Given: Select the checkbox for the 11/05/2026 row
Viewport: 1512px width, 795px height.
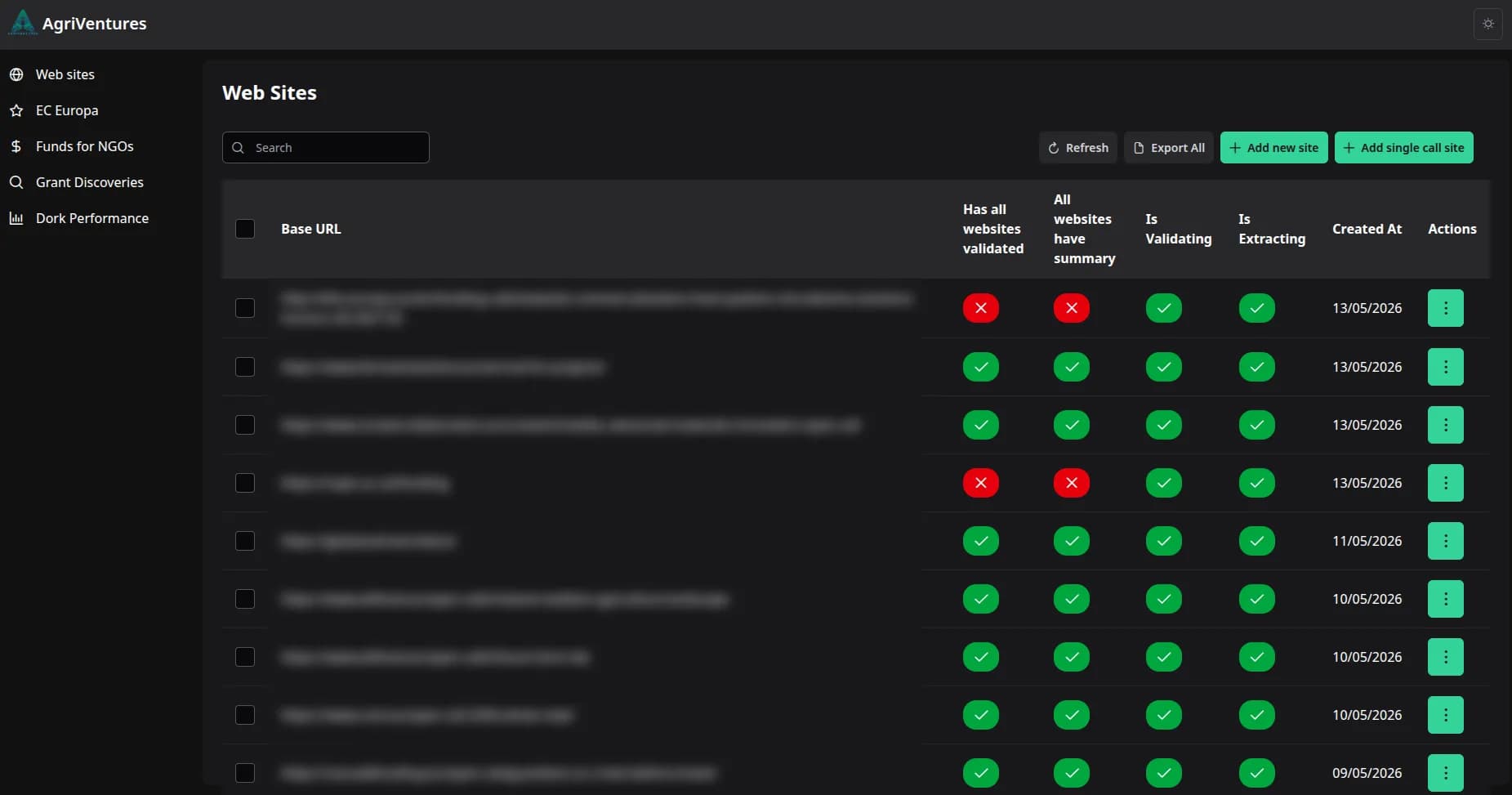Looking at the screenshot, I should [x=245, y=541].
